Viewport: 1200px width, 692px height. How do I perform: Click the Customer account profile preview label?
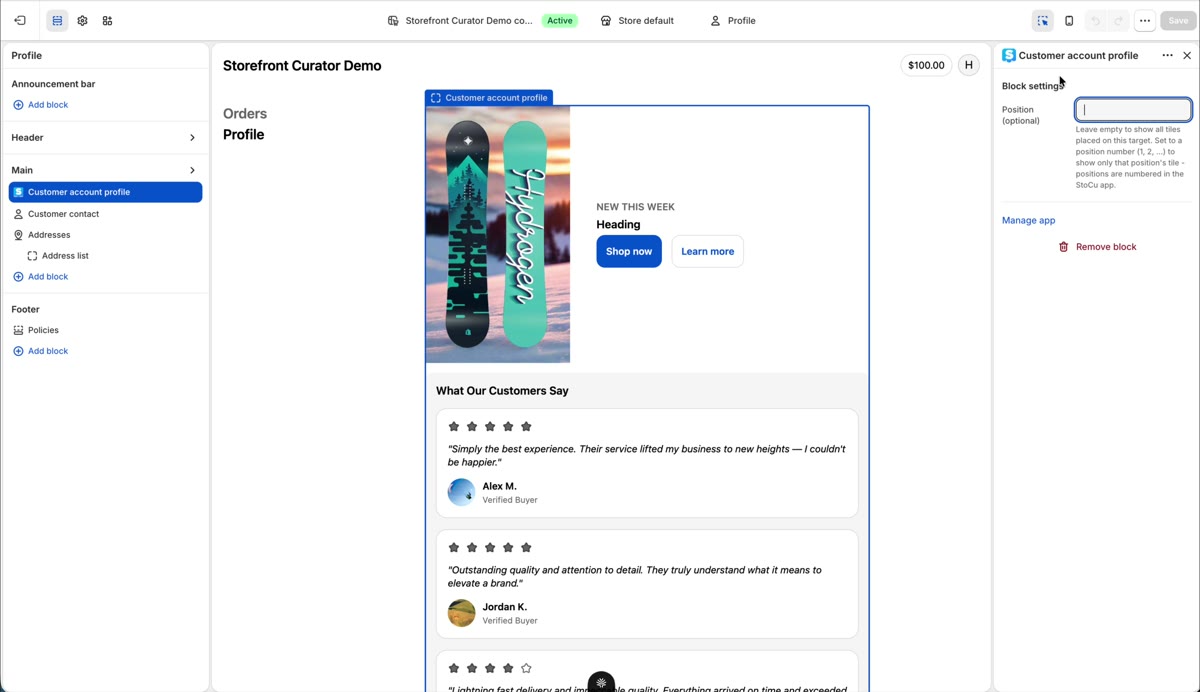pos(489,98)
